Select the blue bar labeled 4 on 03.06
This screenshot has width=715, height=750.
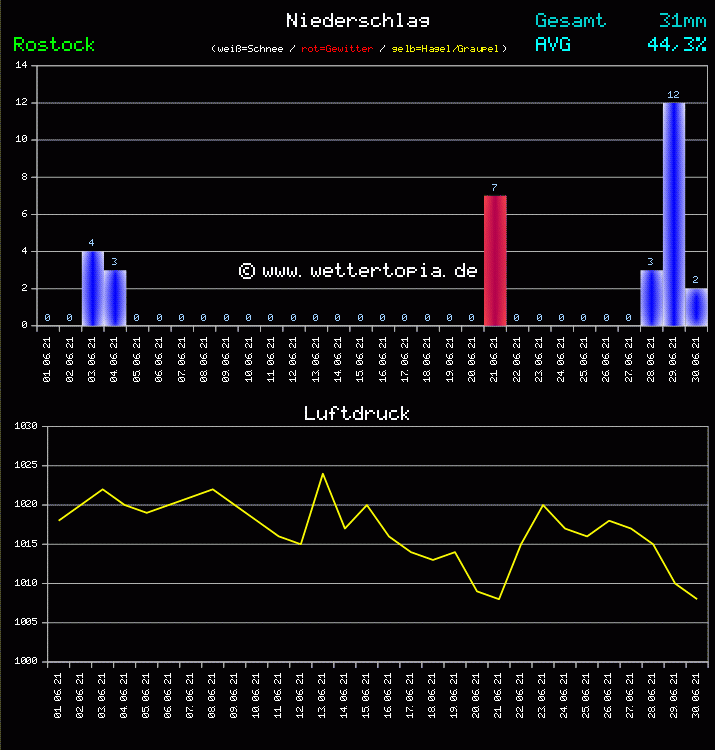click(92, 288)
